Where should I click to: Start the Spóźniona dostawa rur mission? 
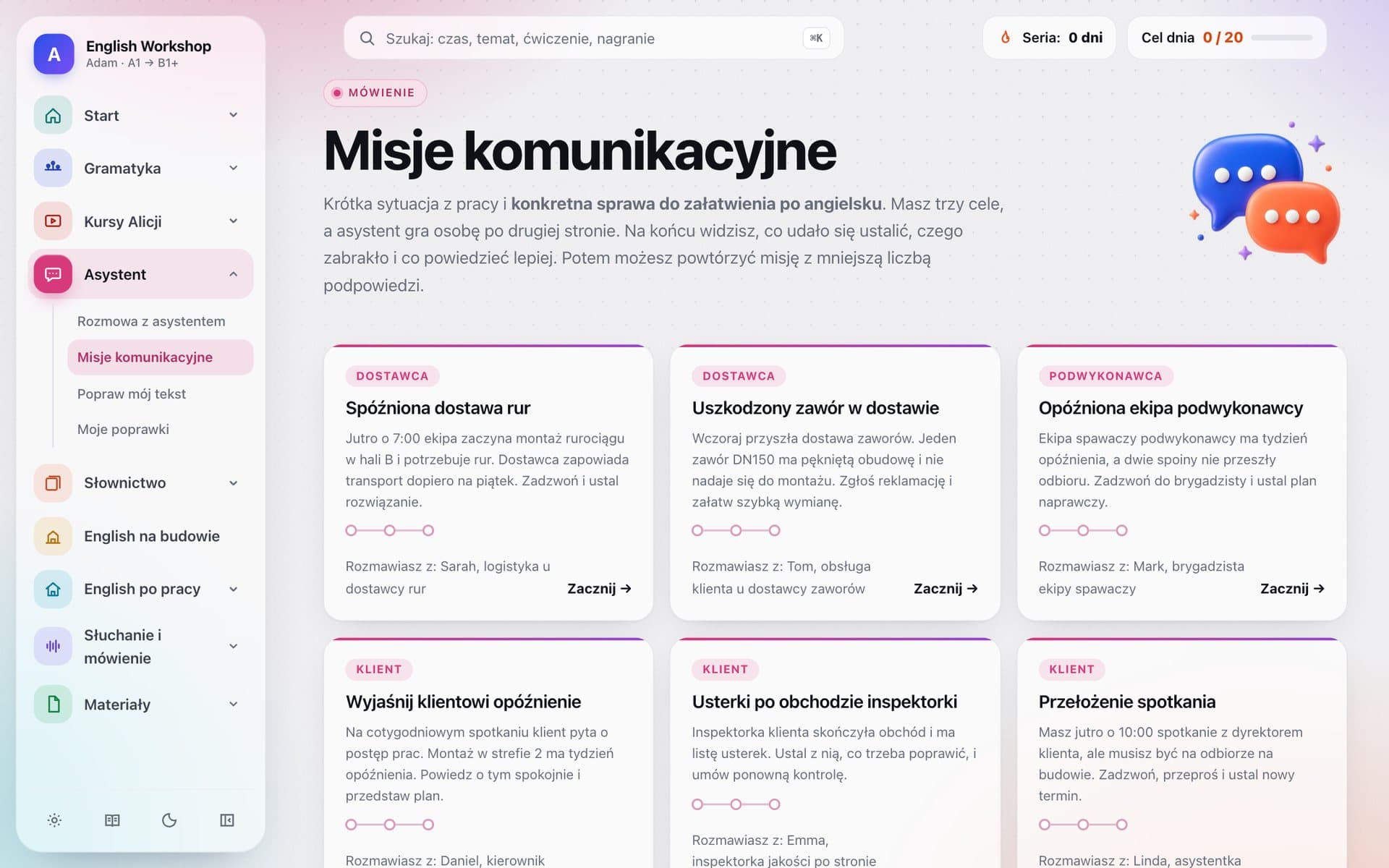(599, 589)
